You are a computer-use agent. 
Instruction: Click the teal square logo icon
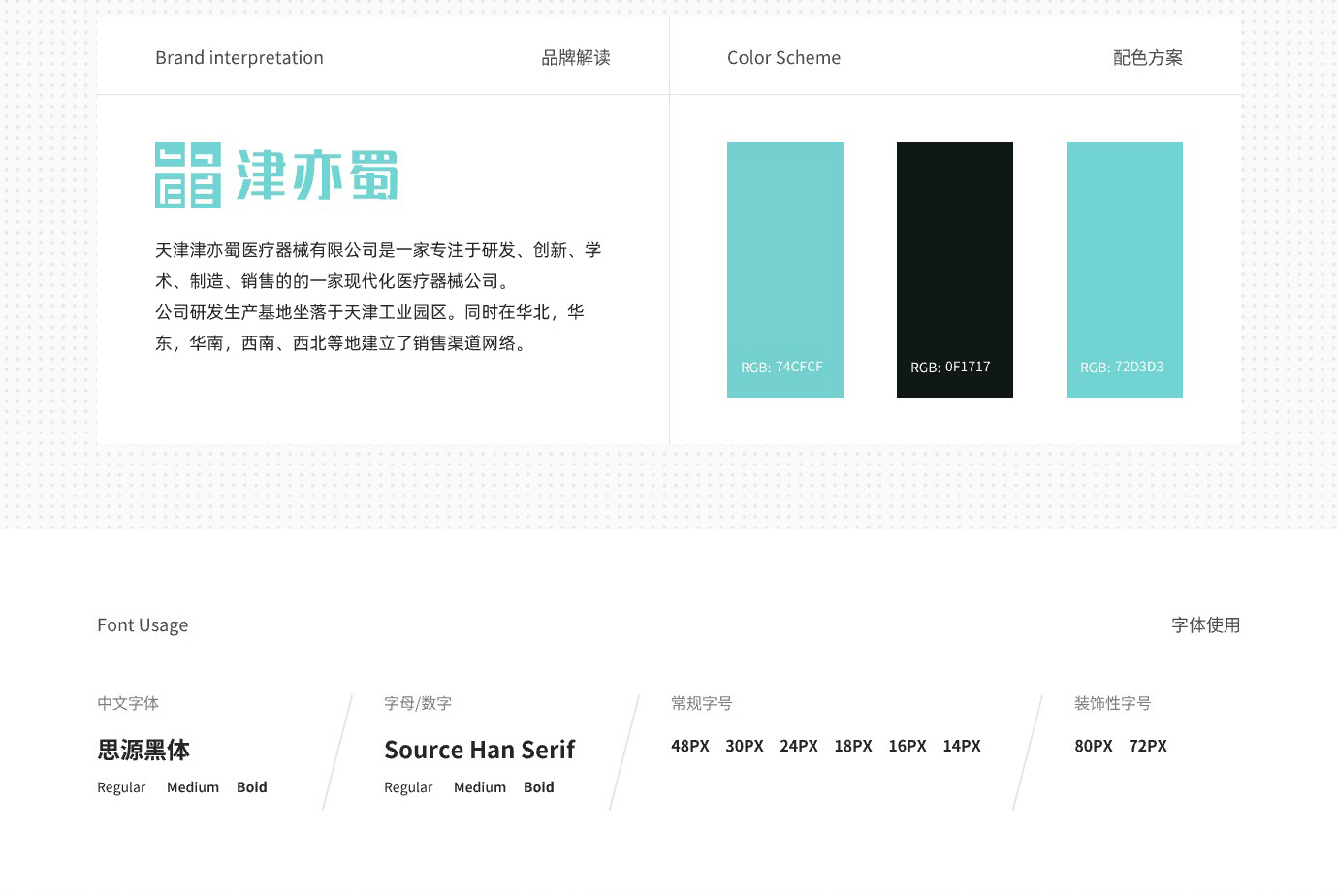188,175
